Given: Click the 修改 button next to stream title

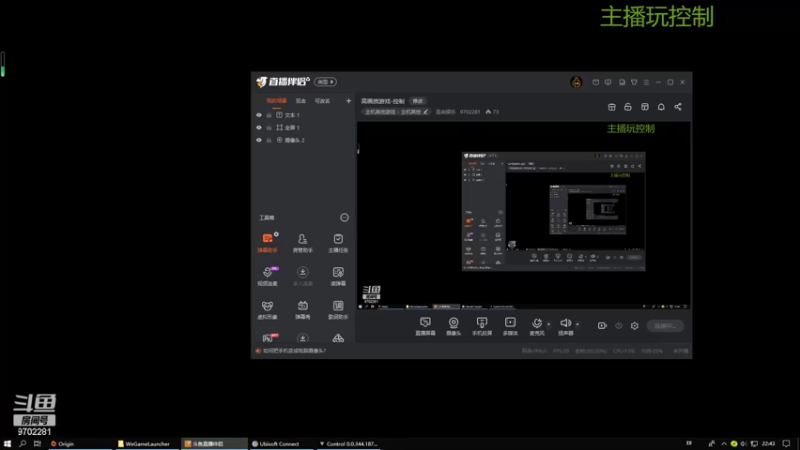Looking at the screenshot, I should pyautogui.click(x=418, y=101).
